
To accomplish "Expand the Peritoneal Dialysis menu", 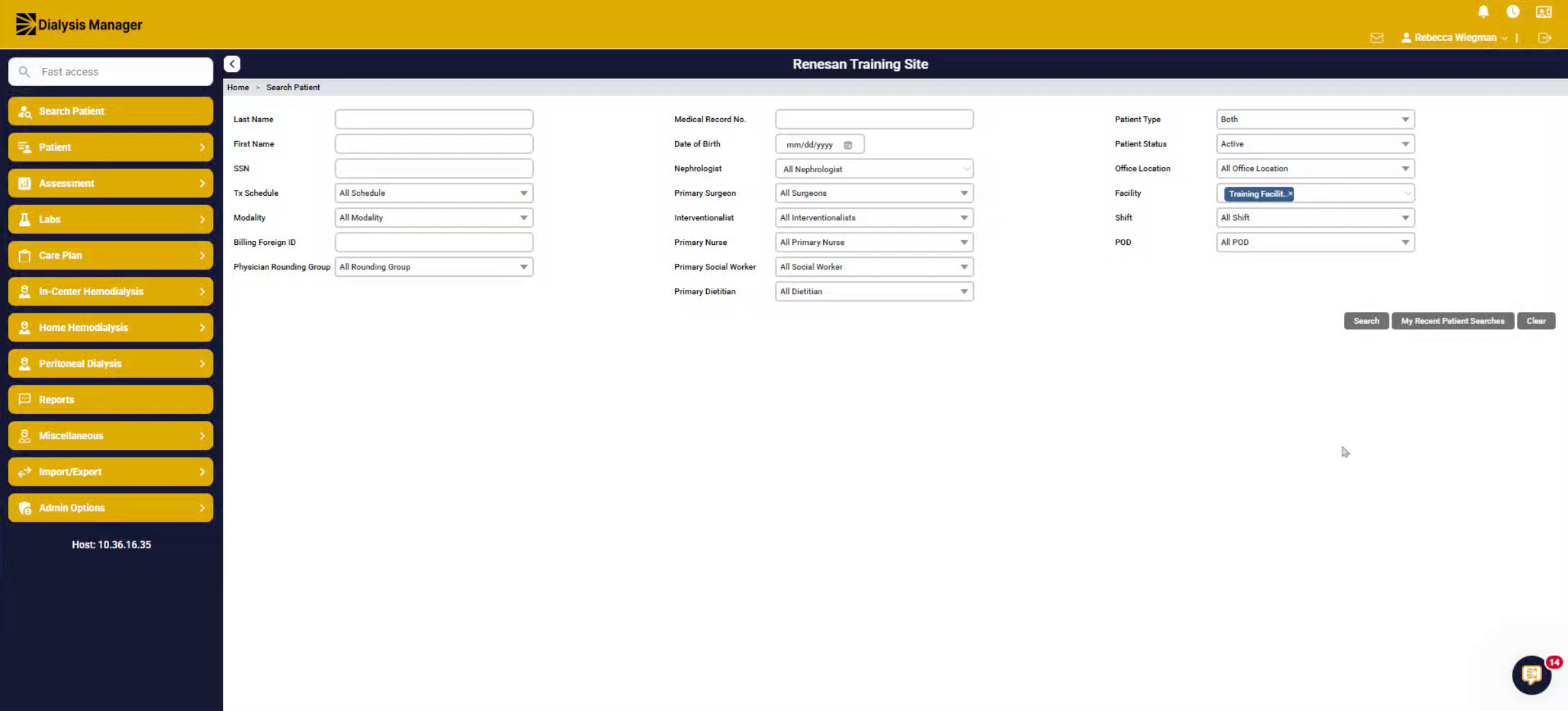I will coord(110,364).
